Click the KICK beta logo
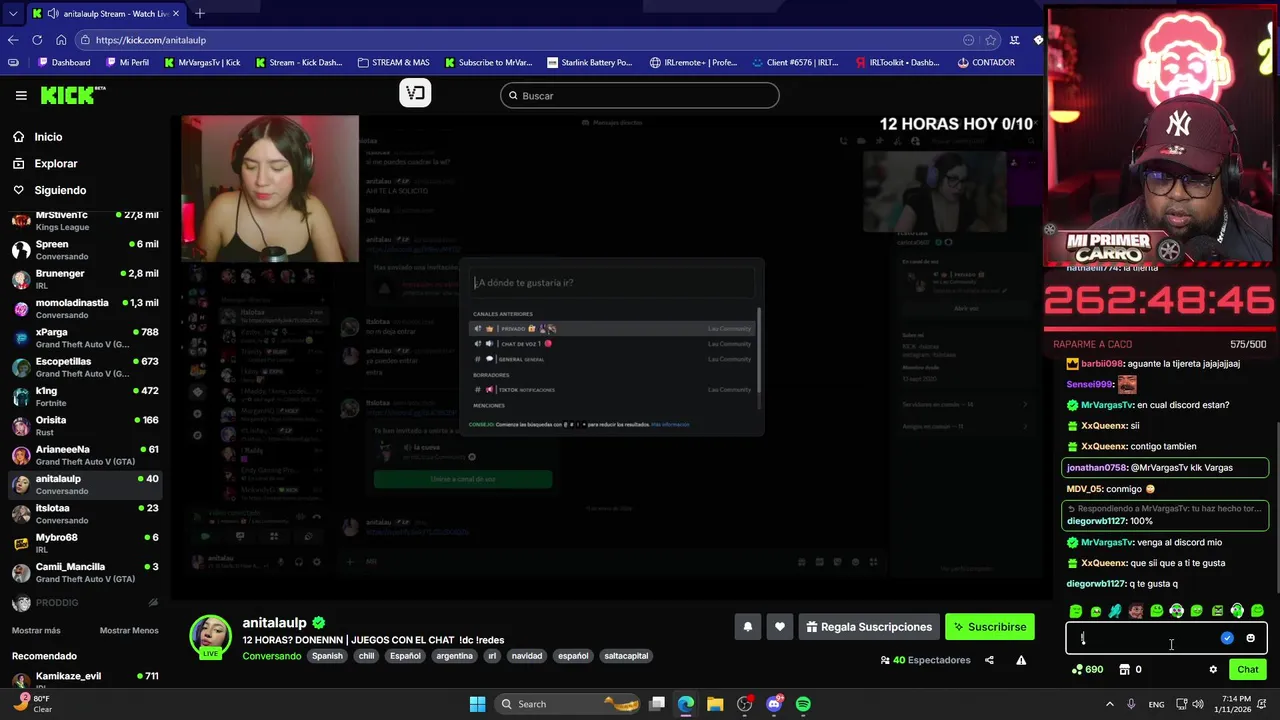This screenshot has width=1280, height=720. coord(72,95)
